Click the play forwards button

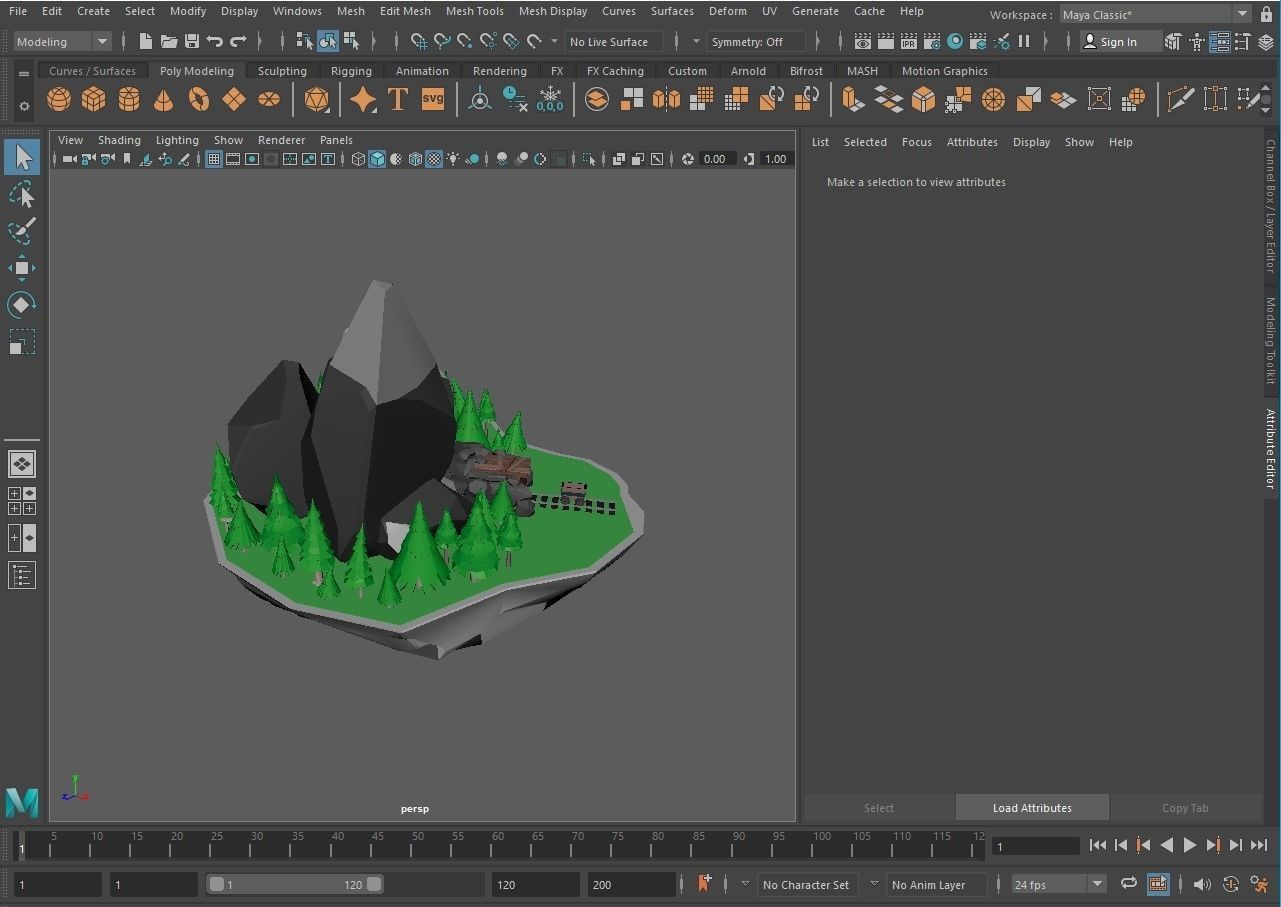tap(1190, 846)
